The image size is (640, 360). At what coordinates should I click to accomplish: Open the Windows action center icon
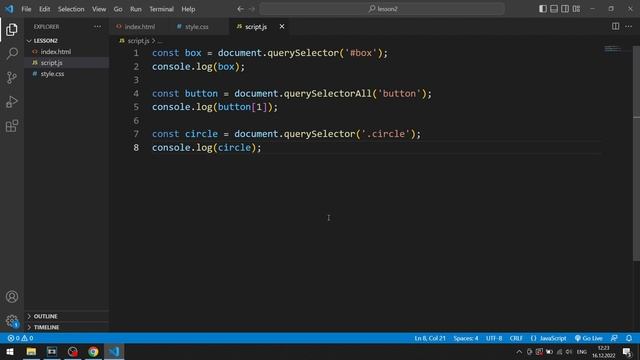pos(627,352)
